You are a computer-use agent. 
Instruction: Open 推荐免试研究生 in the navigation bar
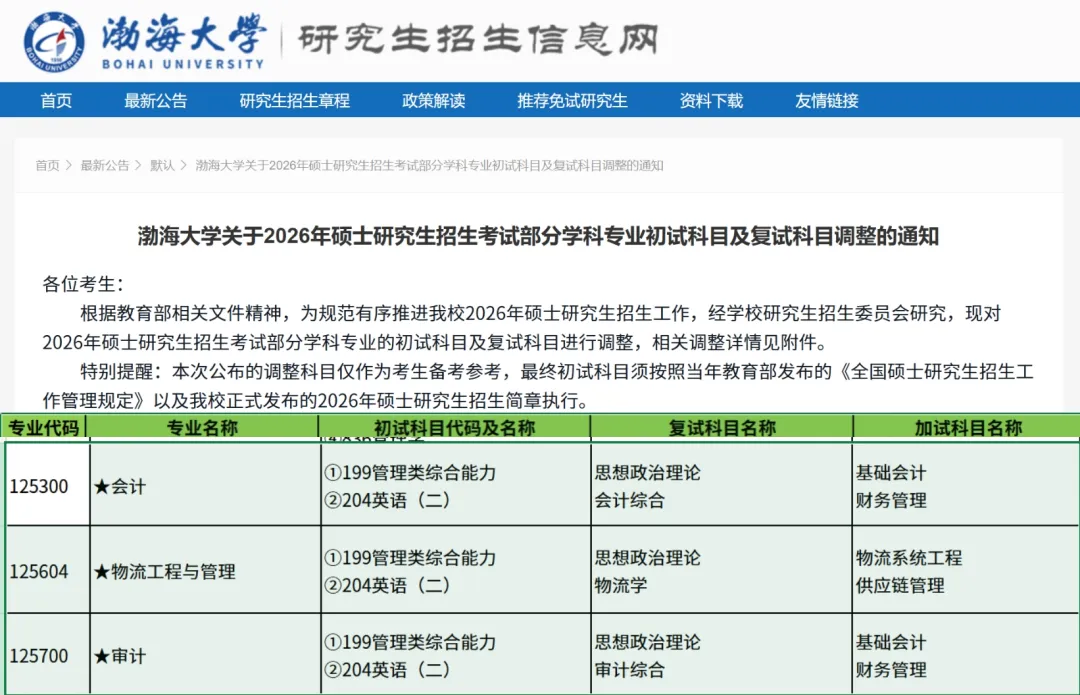coord(572,101)
